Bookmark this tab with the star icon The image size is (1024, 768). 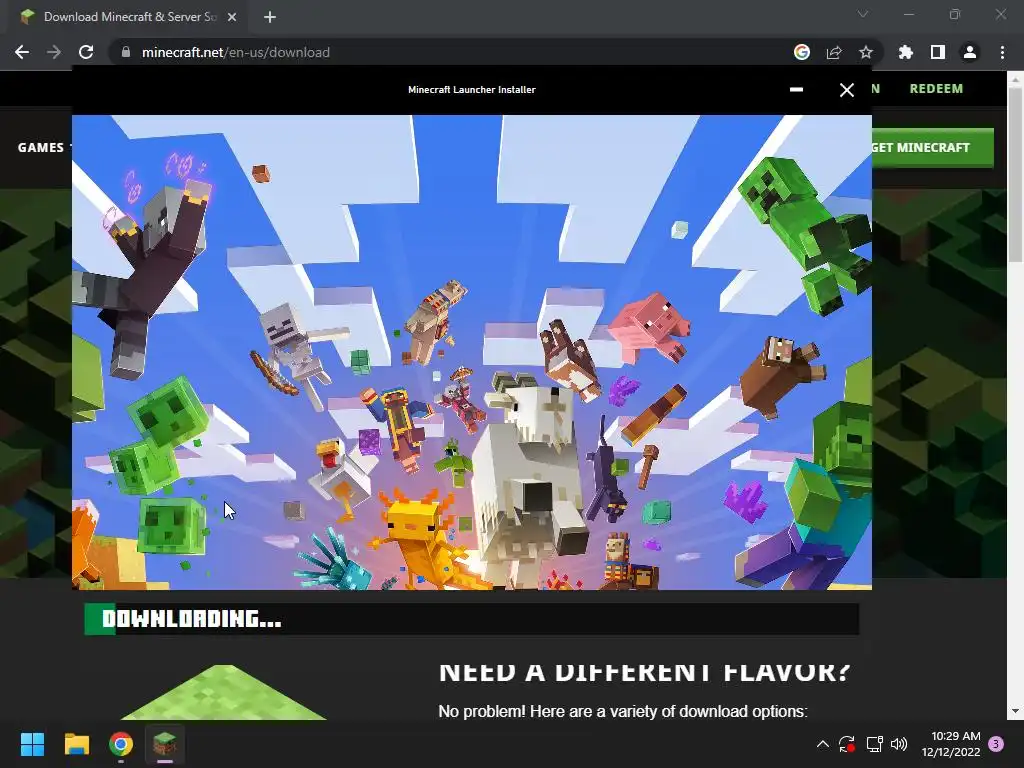pyautogui.click(x=866, y=52)
